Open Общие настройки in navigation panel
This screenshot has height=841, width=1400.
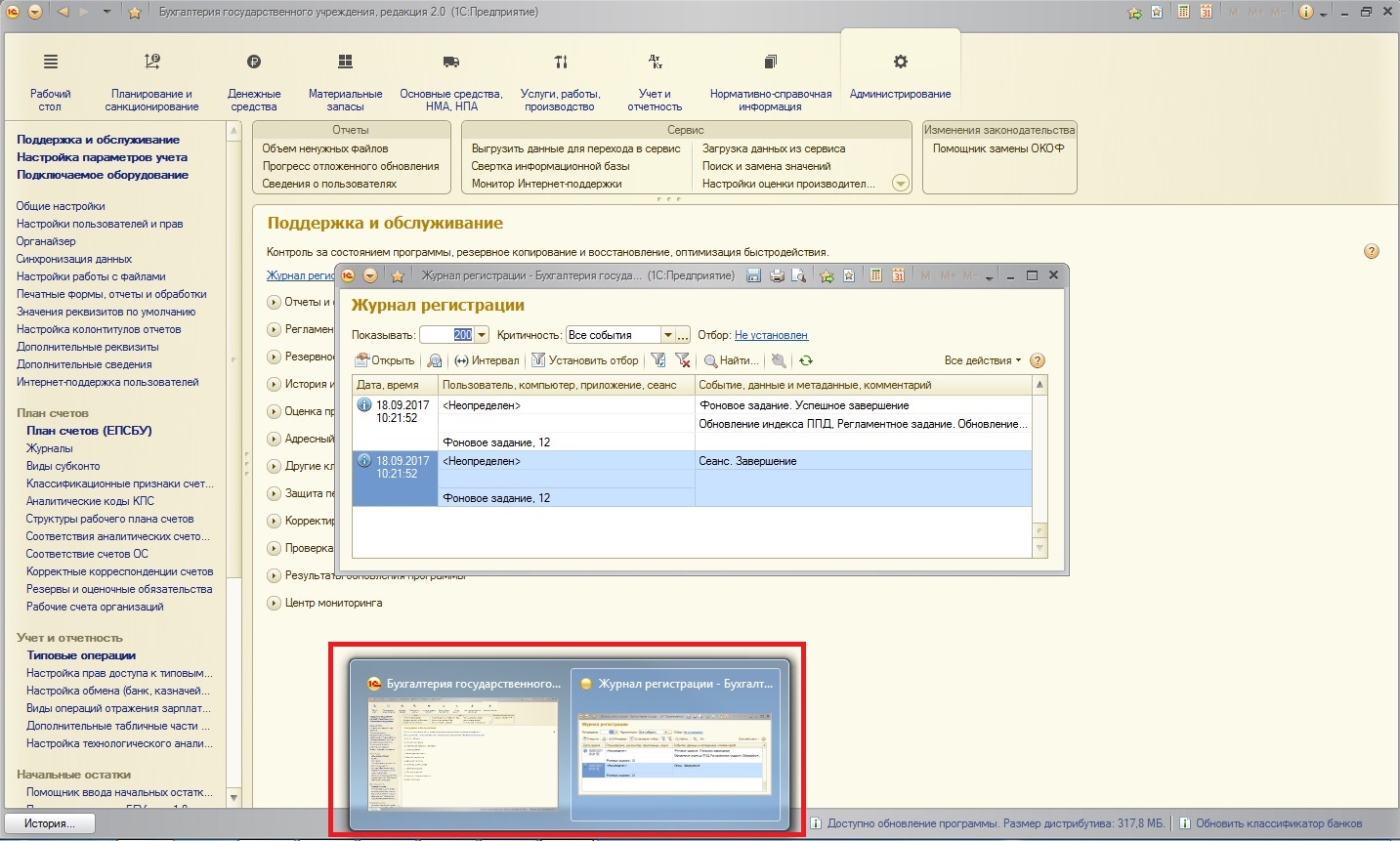[61, 206]
